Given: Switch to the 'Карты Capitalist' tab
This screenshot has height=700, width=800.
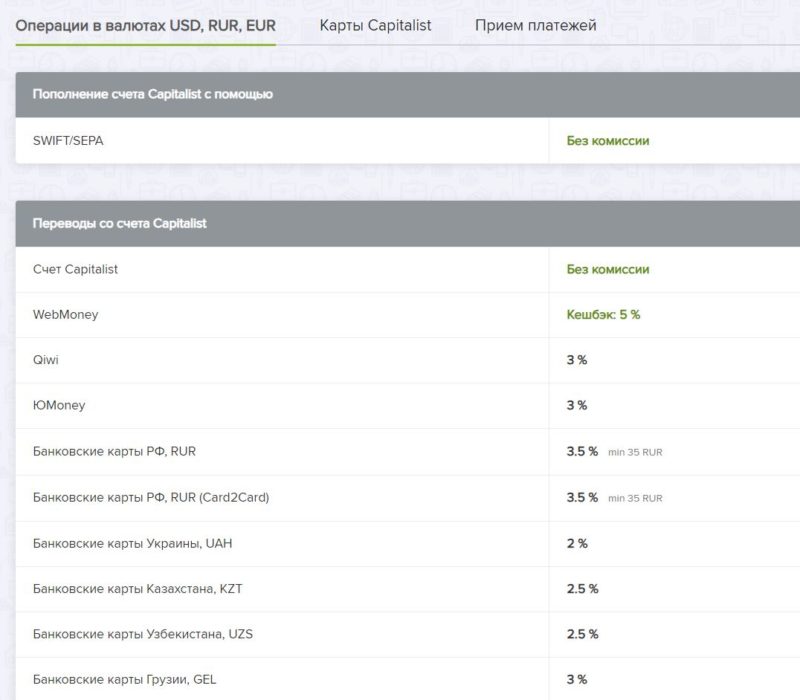Looking at the screenshot, I should pos(375,26).
